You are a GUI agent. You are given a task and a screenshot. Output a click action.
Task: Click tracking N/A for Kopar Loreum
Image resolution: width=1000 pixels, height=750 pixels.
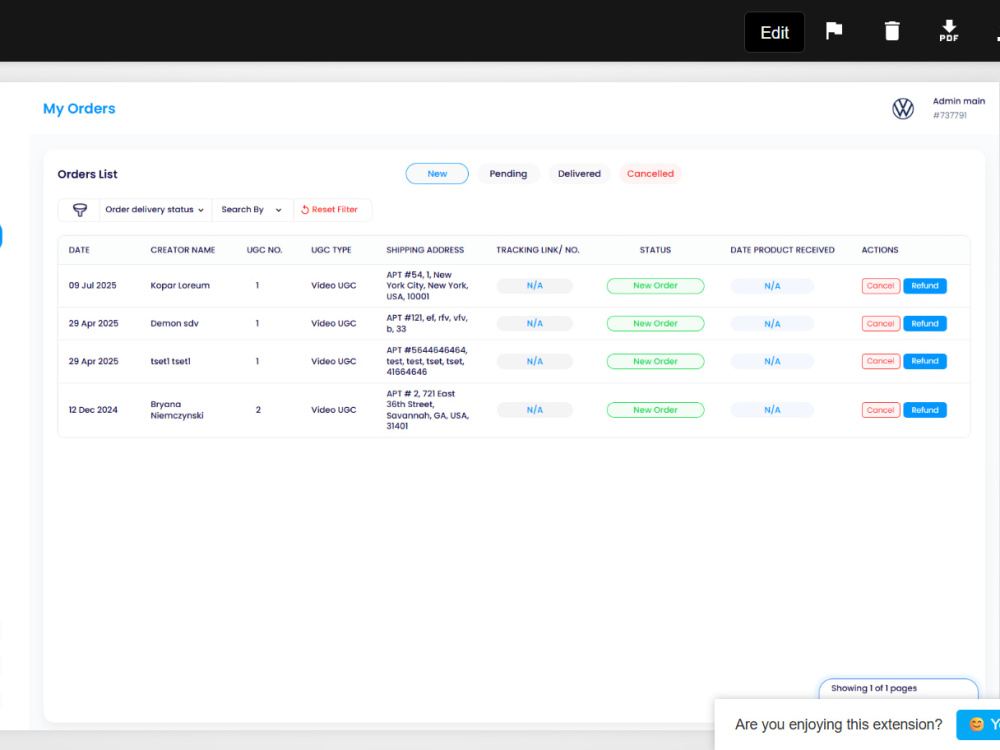click(534, 286)
